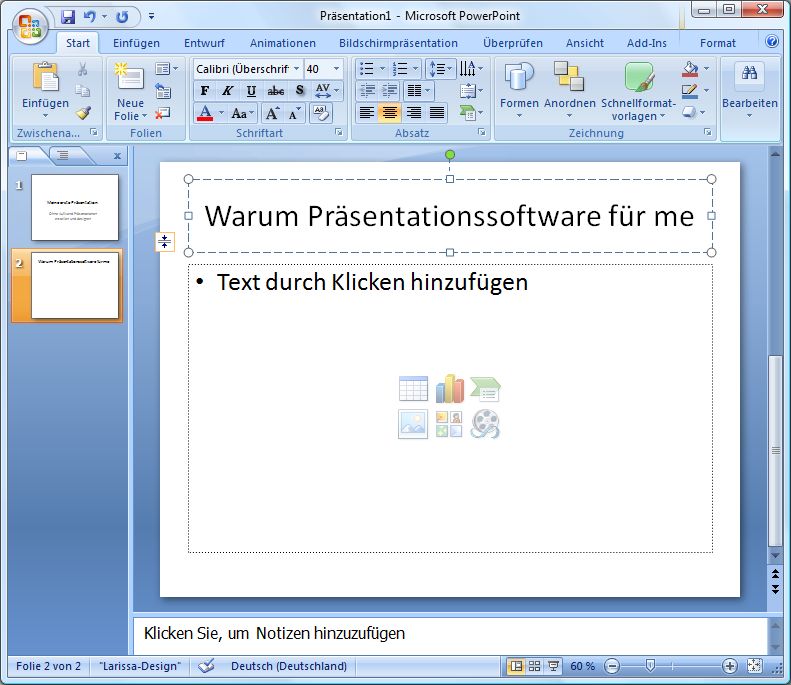The height and width of the screenshot is (685, 791).
Task: Switch to the Entwurf tab
Action: [204, 43]
